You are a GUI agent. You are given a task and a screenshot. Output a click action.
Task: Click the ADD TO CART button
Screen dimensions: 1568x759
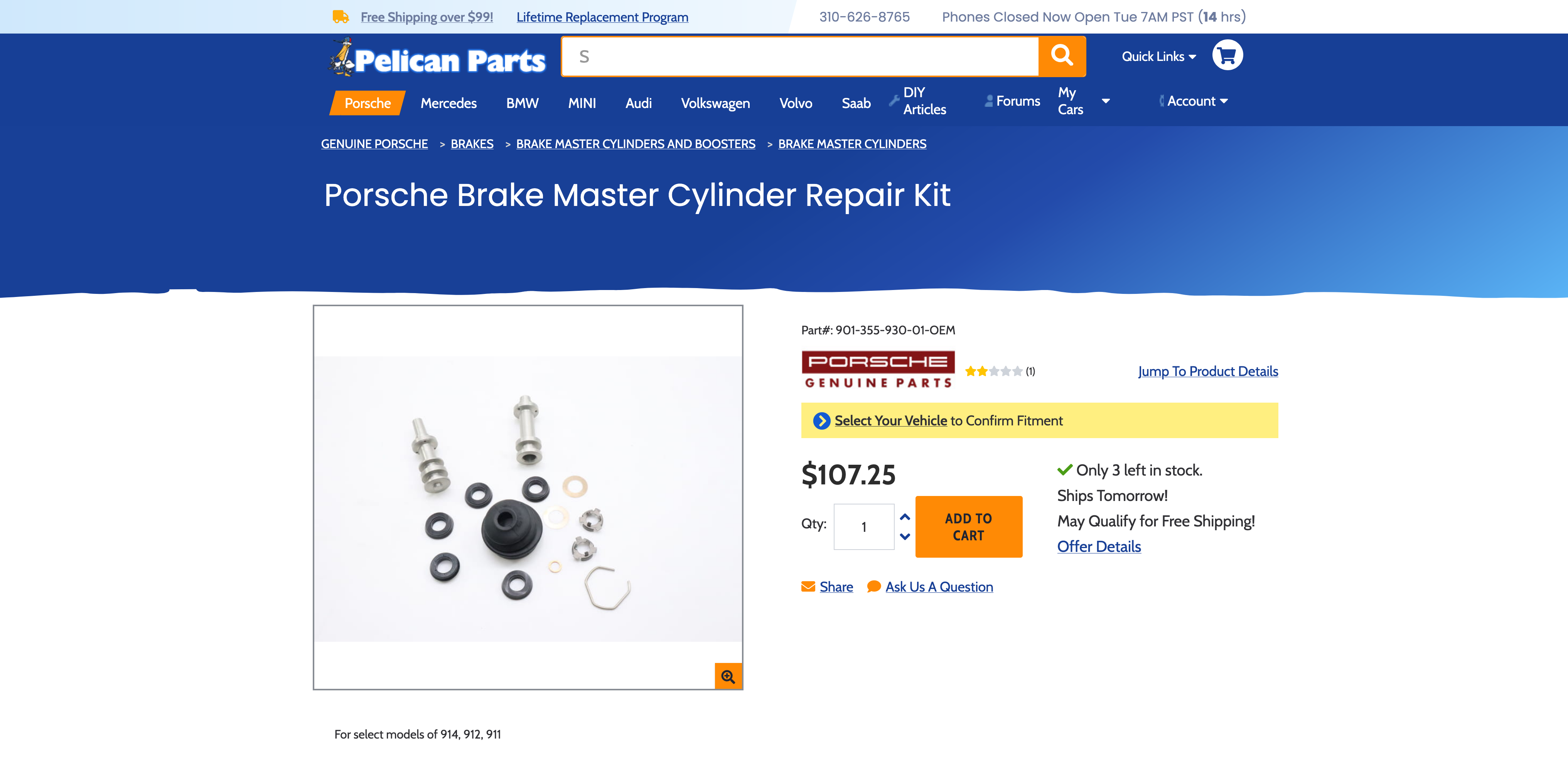(x=968, y=526)
